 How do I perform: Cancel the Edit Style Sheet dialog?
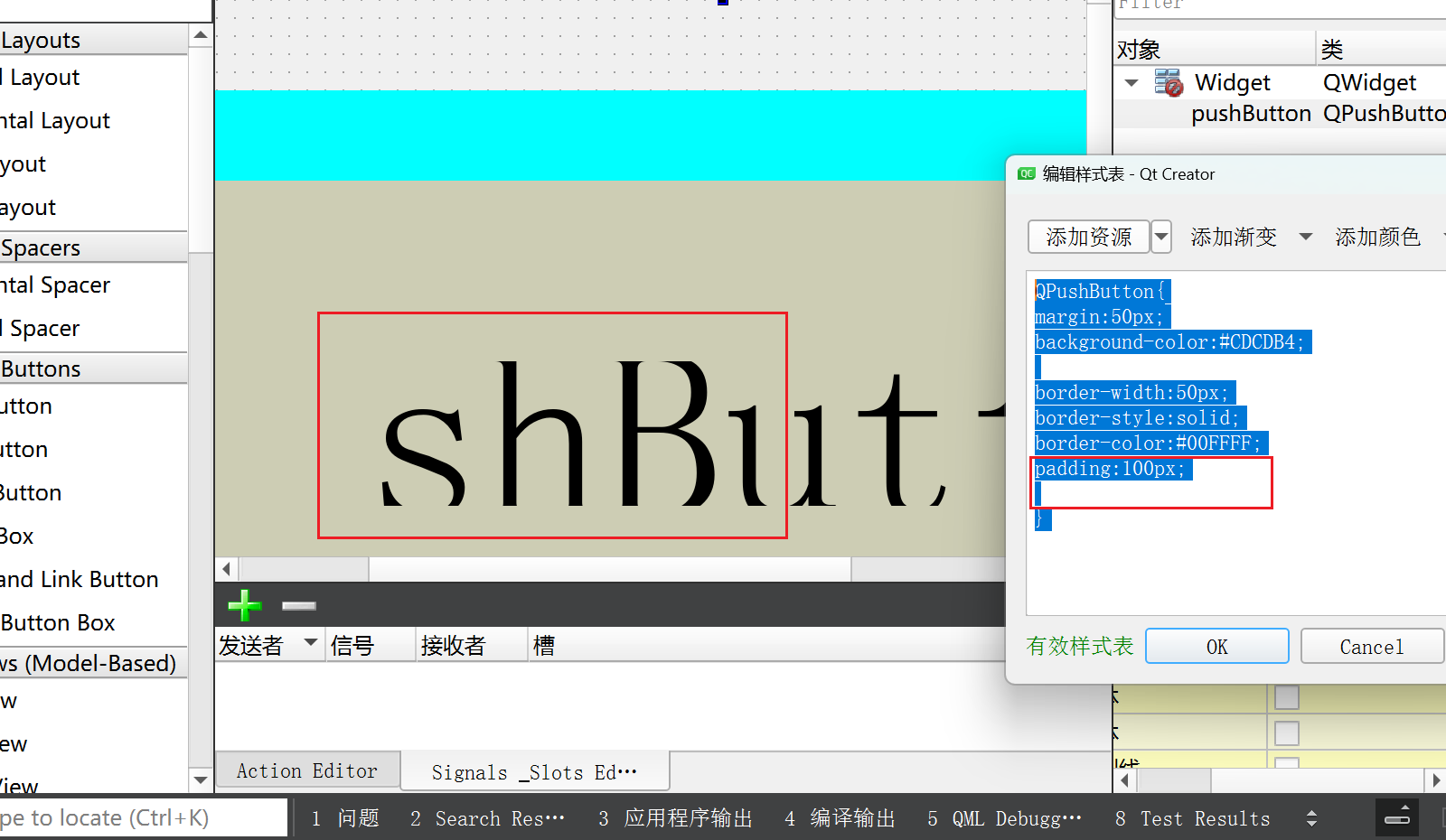pos(1371,645)
